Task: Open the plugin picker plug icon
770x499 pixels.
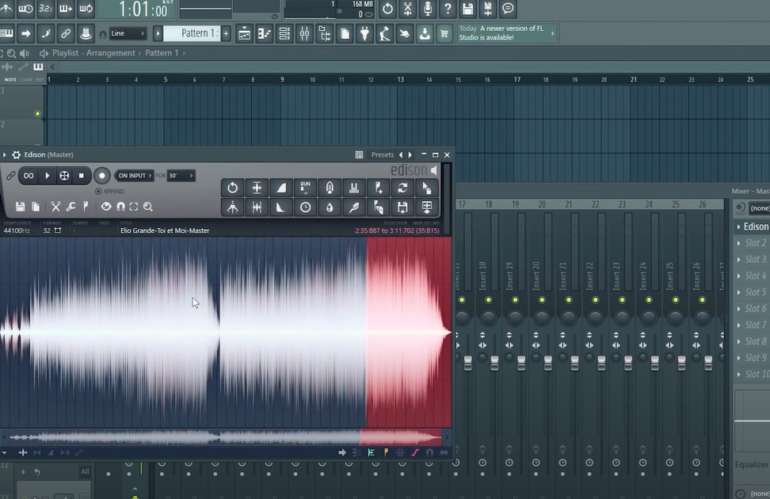Action: (x=365, y=33)
